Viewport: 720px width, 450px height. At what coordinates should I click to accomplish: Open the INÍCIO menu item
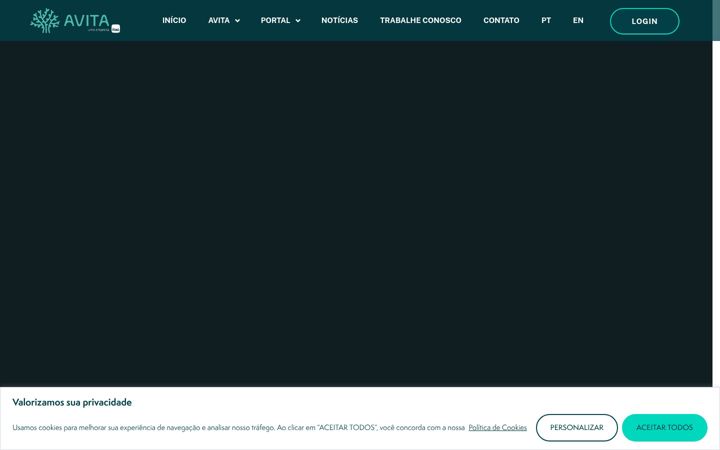pyautogui.click(x=174, y=21)
